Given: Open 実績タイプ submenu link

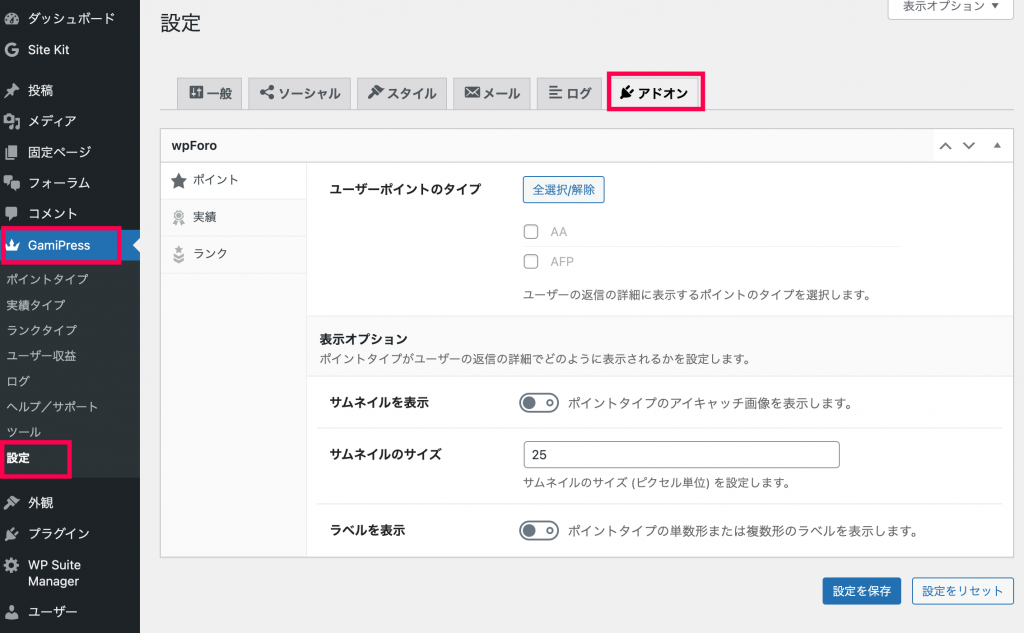Looking at the screenshot, I should 36,305.
